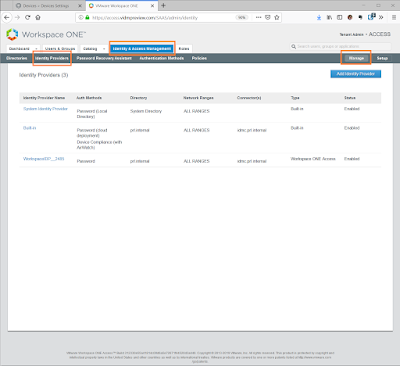400x366 pixels.
Task: Click the Manage button
Action: (x=356, y=58)
